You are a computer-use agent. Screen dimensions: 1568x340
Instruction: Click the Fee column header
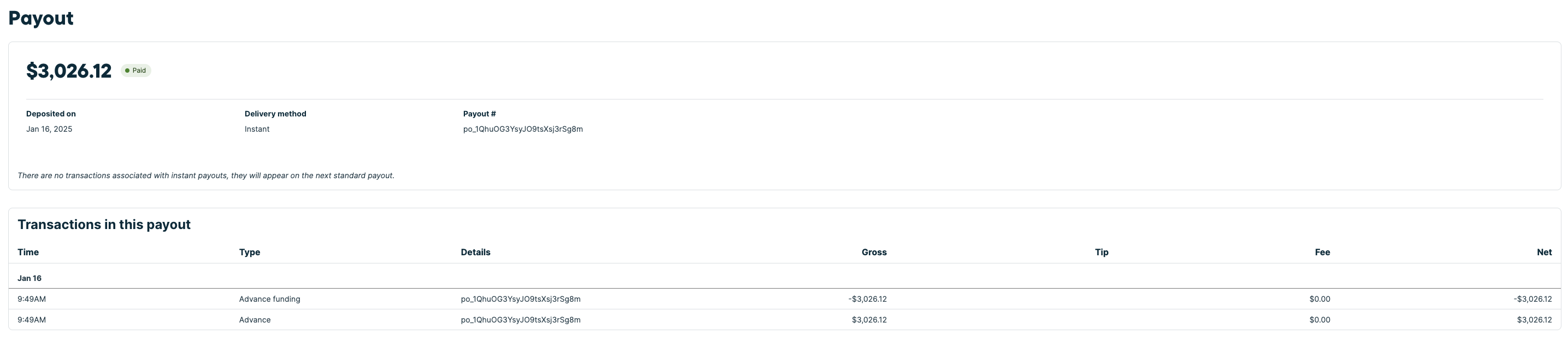point(1322,252)
